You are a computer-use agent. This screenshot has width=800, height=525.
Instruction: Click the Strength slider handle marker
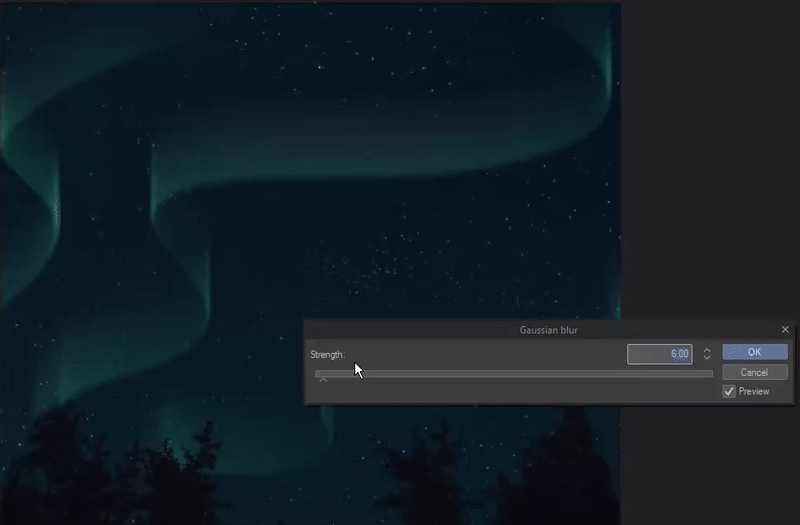(x=323, y=380)
